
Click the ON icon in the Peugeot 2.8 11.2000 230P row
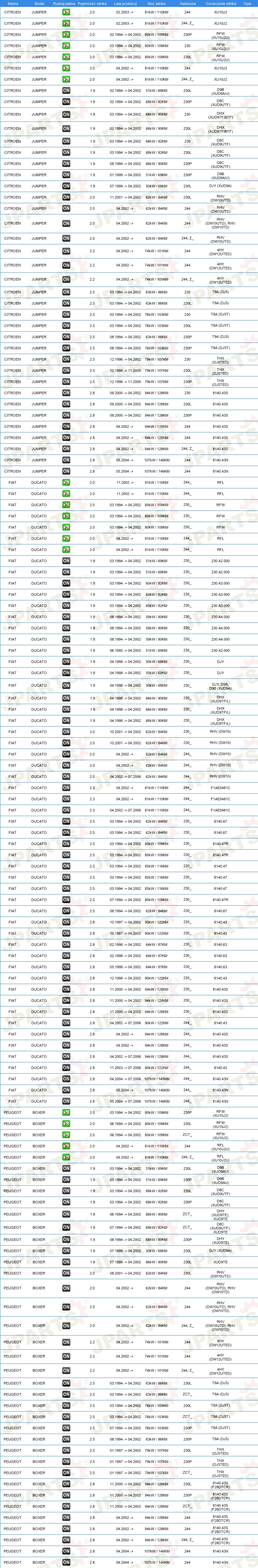point(66,1496)
